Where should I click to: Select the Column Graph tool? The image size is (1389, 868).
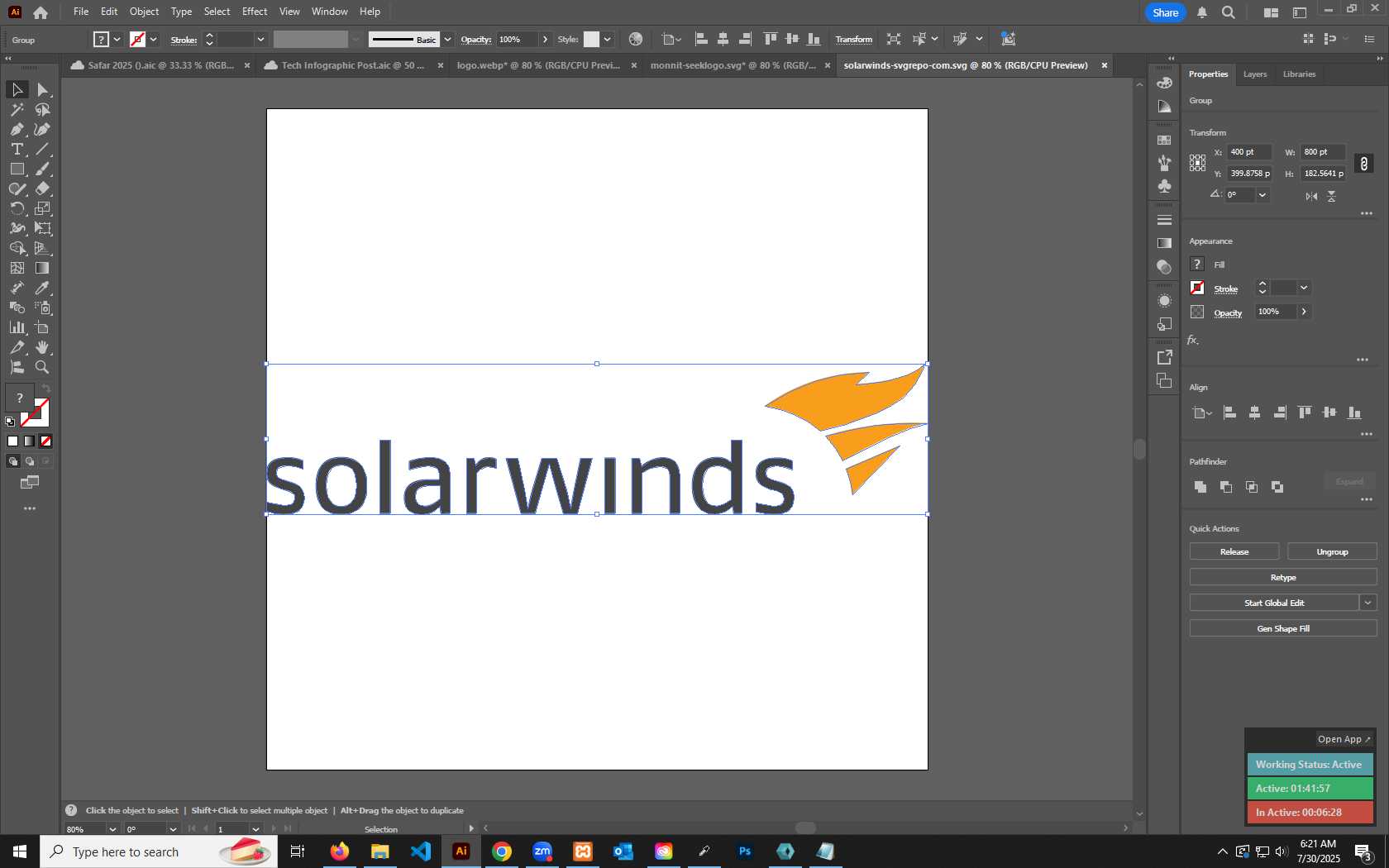pos(17,327)
